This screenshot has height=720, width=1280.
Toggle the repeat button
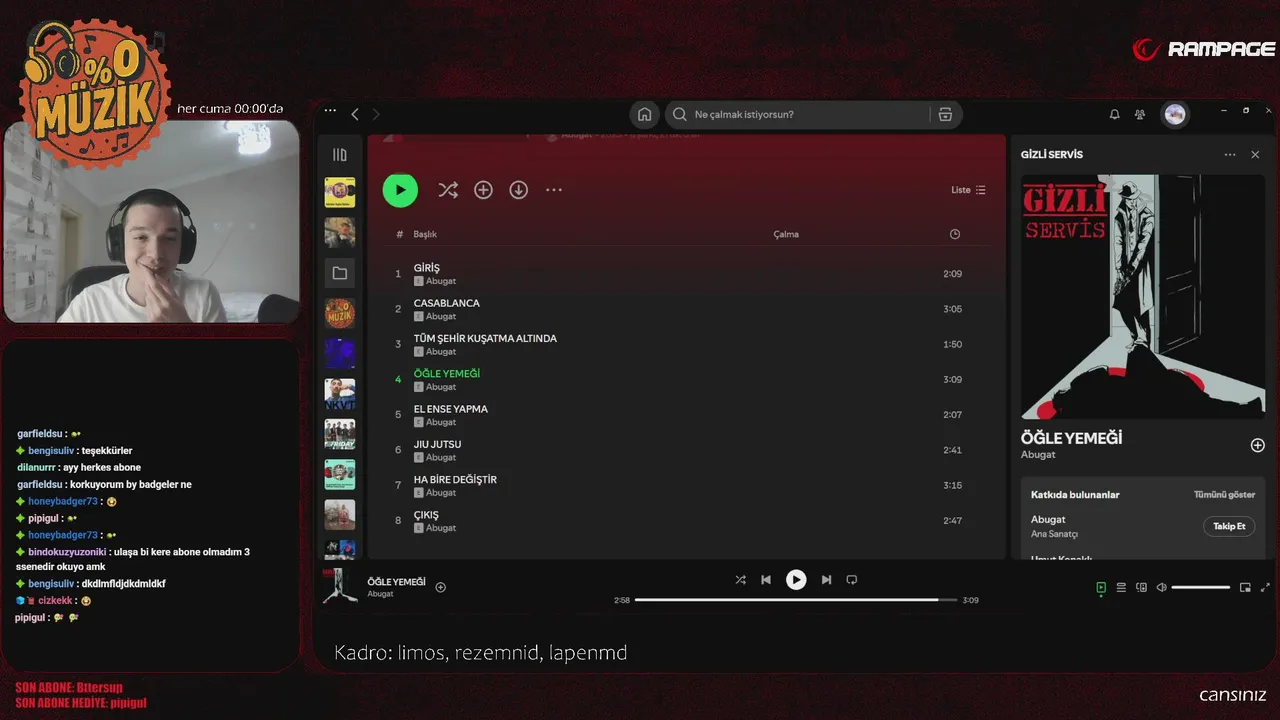[852, 579]
